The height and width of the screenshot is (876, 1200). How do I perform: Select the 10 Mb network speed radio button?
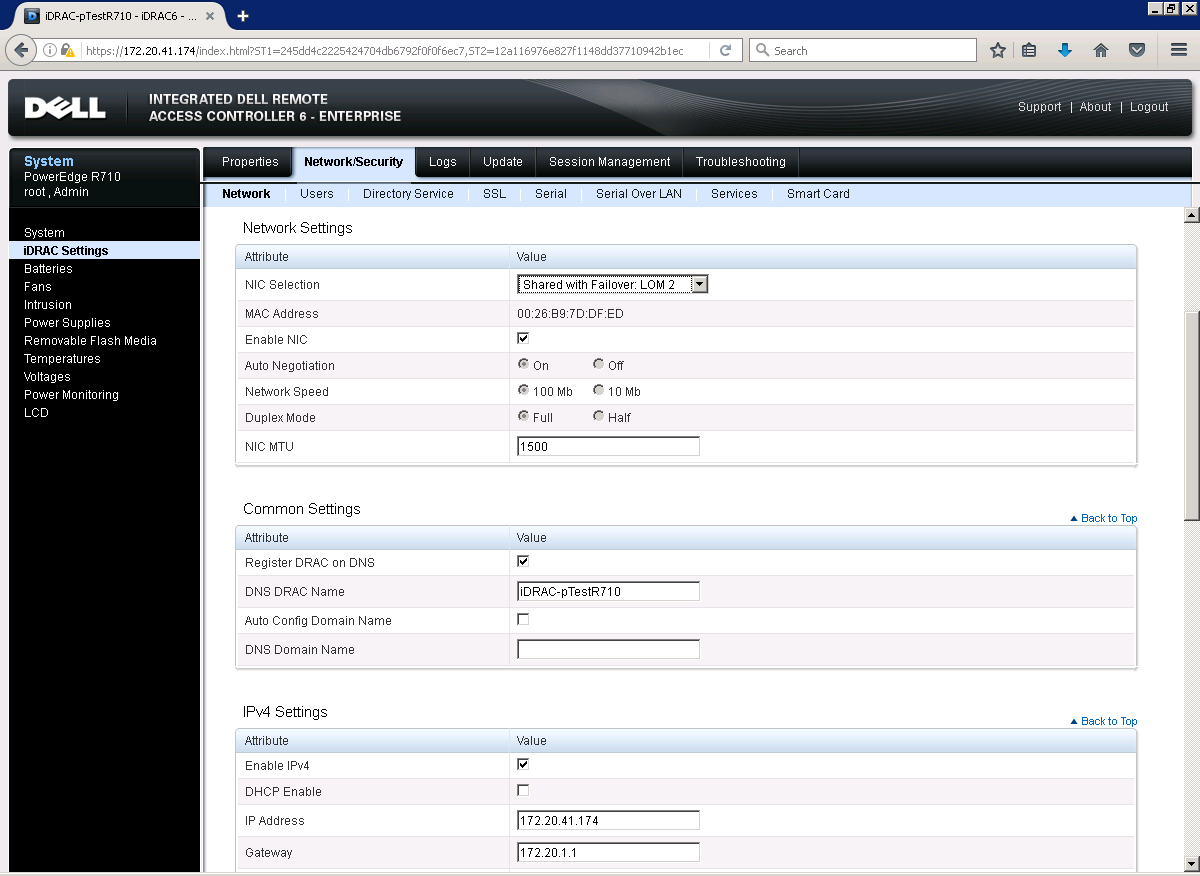[x=597, y=390]
